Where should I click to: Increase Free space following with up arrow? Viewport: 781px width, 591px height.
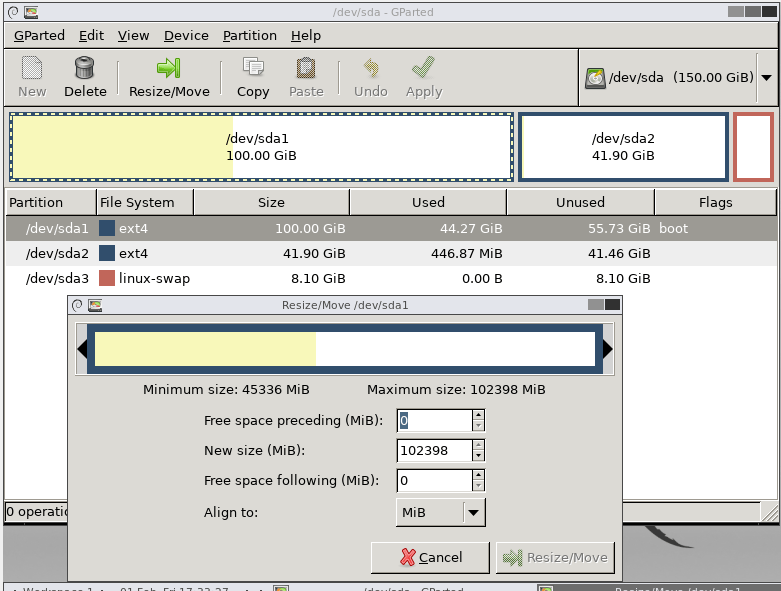pos(478,475)
